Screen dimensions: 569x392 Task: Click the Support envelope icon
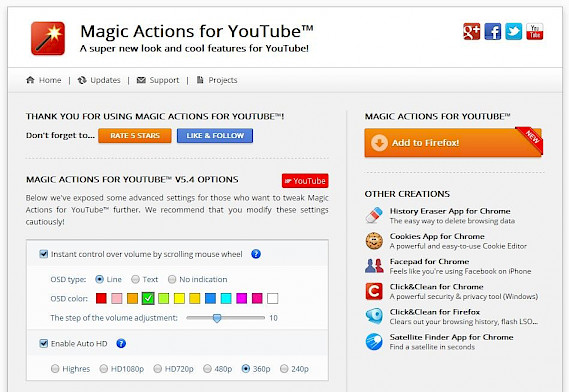141,80
